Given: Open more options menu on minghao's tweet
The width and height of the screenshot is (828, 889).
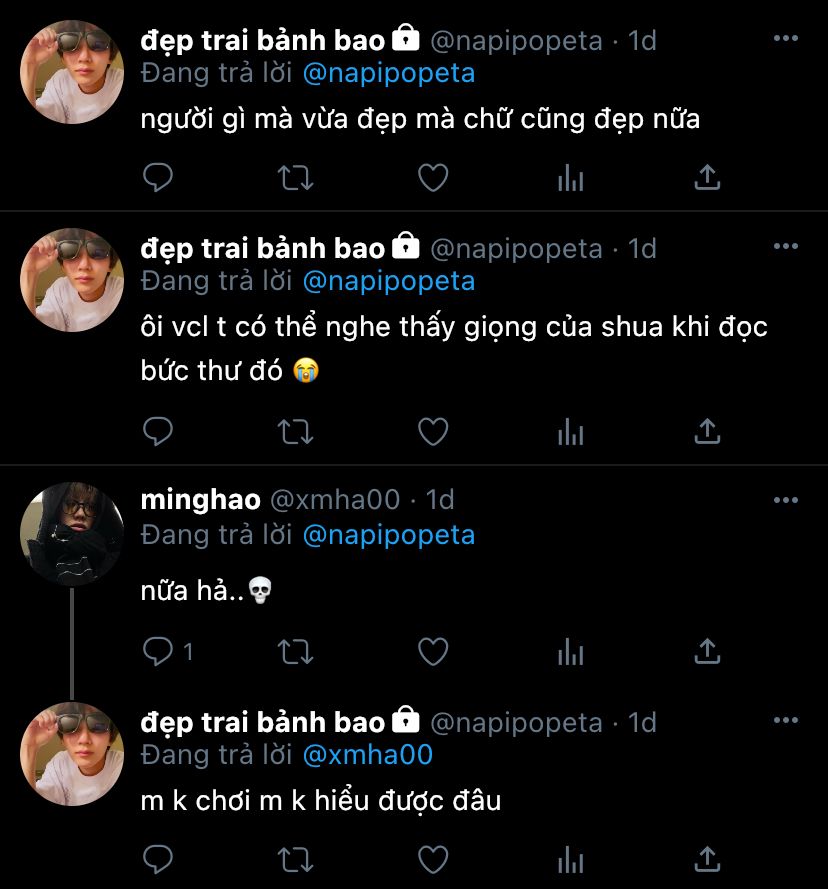Looking at the screenshot, I should tap(786, 500).
